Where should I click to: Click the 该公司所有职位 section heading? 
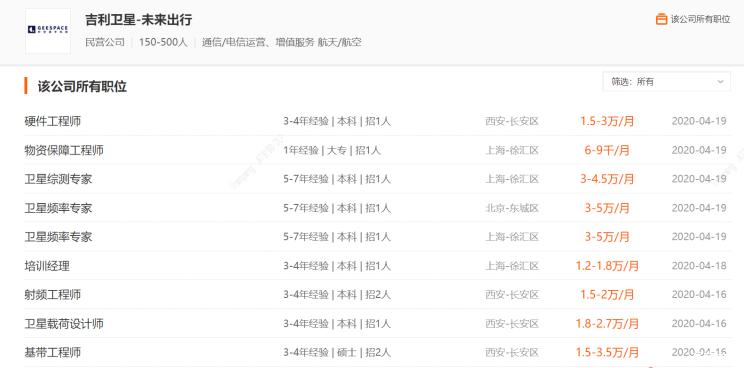pos(82,87)
